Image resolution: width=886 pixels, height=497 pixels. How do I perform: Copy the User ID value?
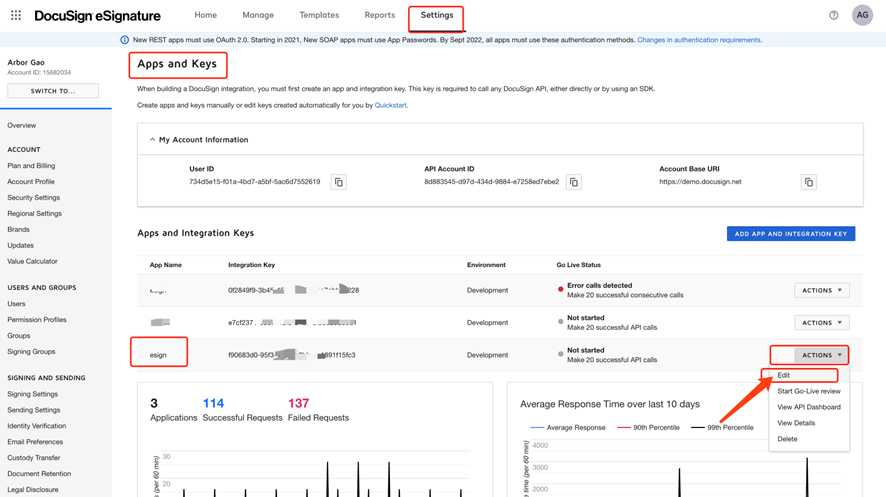click(x=339, y=182)
